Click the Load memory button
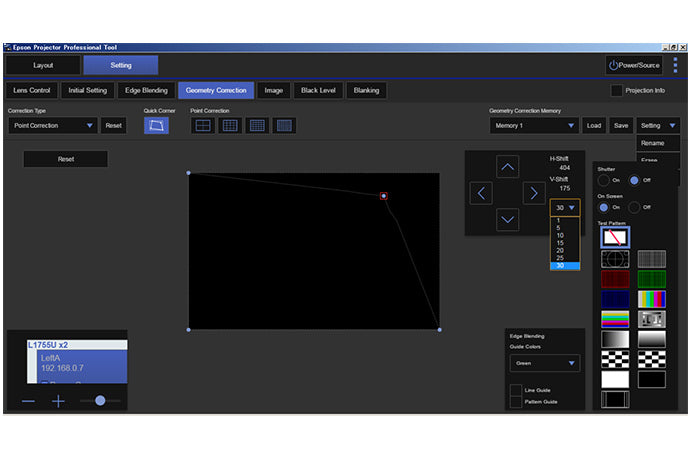Screen dimensions: 690x460 594,125
